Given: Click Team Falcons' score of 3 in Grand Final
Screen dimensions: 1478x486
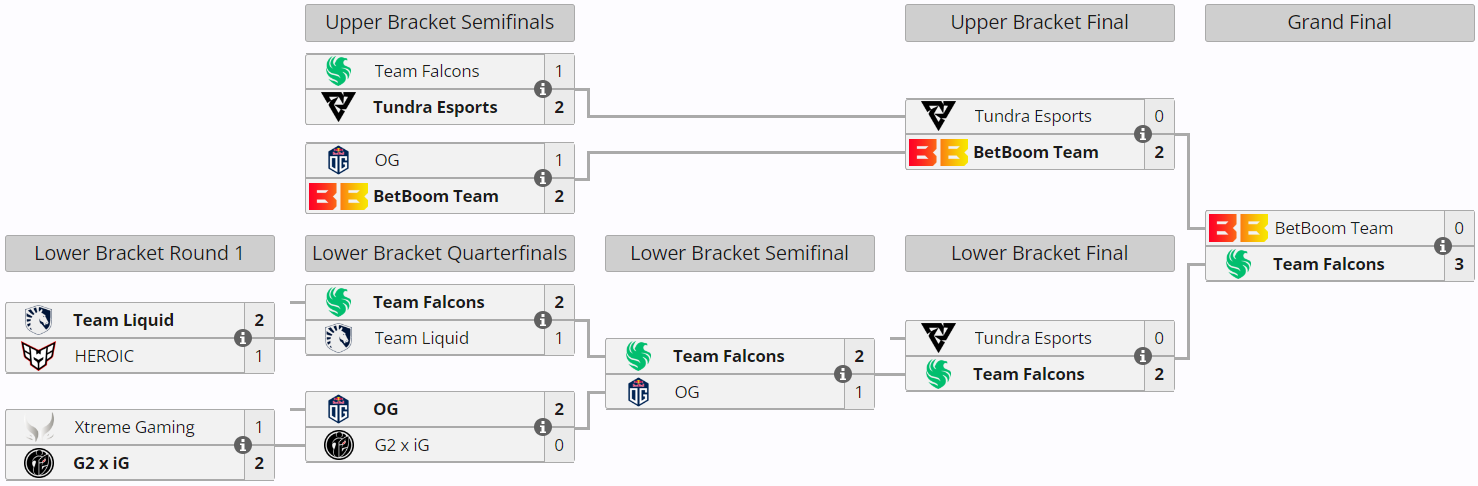Looking at the screenshot, I should tap(1459, 264).
